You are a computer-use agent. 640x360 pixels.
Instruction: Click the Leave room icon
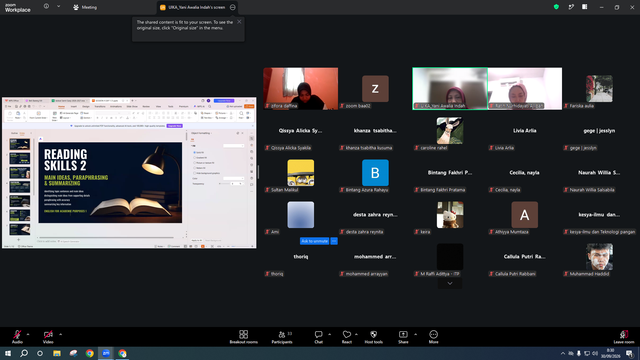[x=624, y=337]
